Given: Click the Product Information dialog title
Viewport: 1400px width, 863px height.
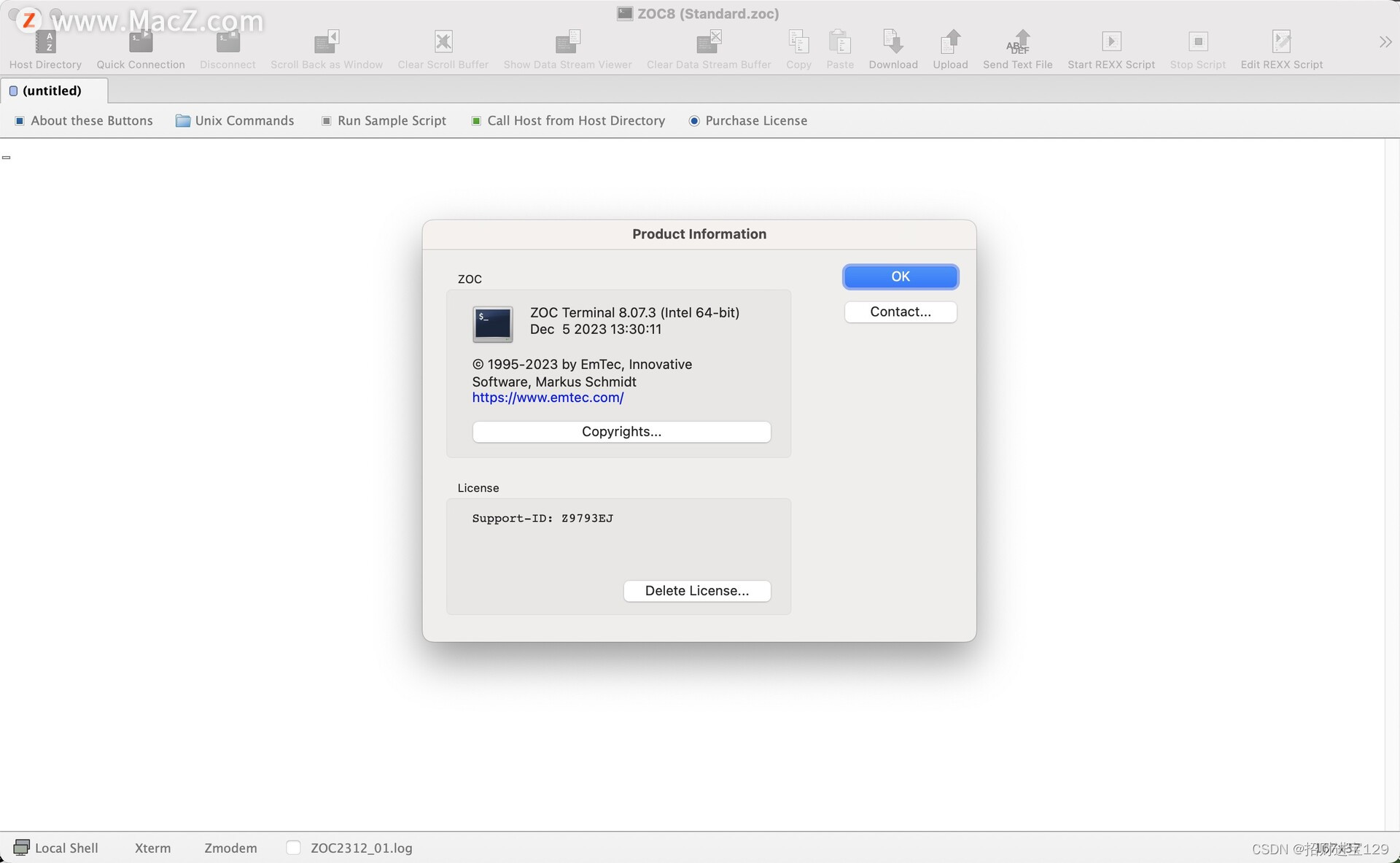Looking at the screenshot, I should point(699,234).
